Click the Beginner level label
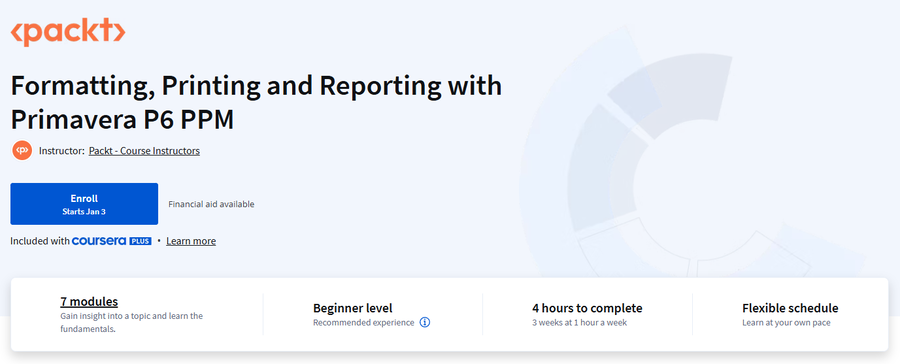The height and width of the screenshot is (364, 900). tap(353, 308)
